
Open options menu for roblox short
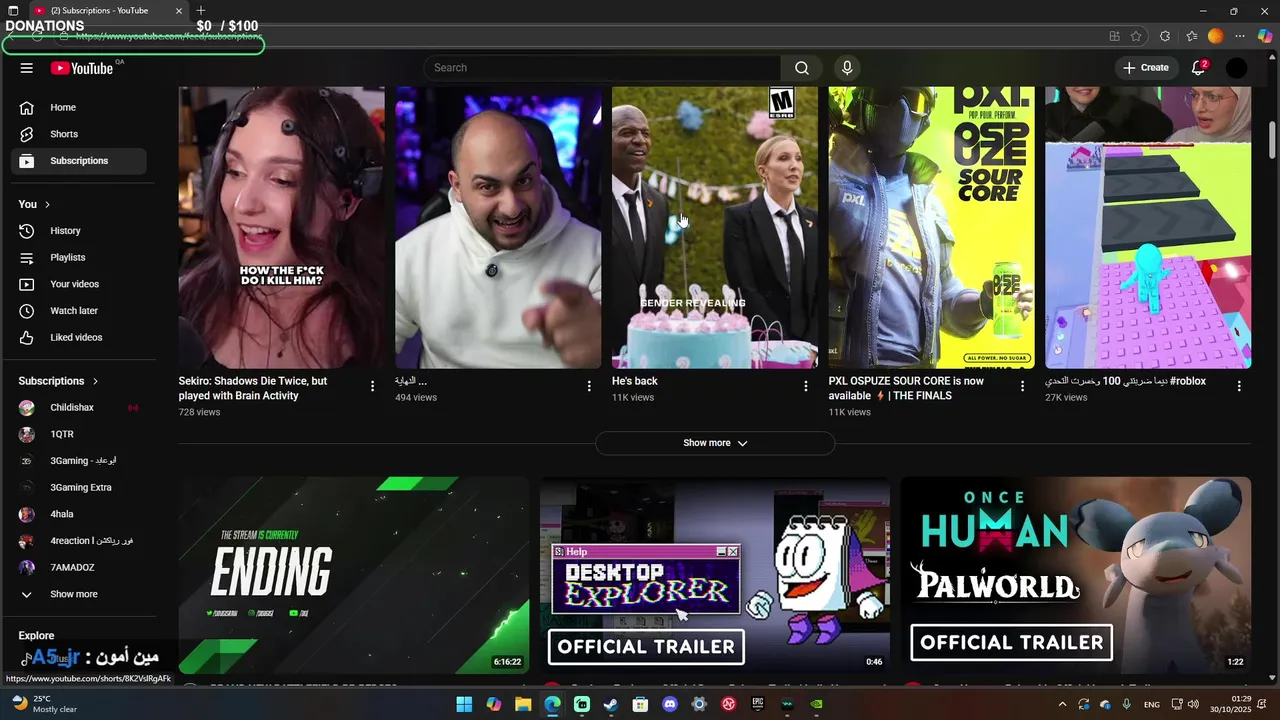(x=1239, y=386)
